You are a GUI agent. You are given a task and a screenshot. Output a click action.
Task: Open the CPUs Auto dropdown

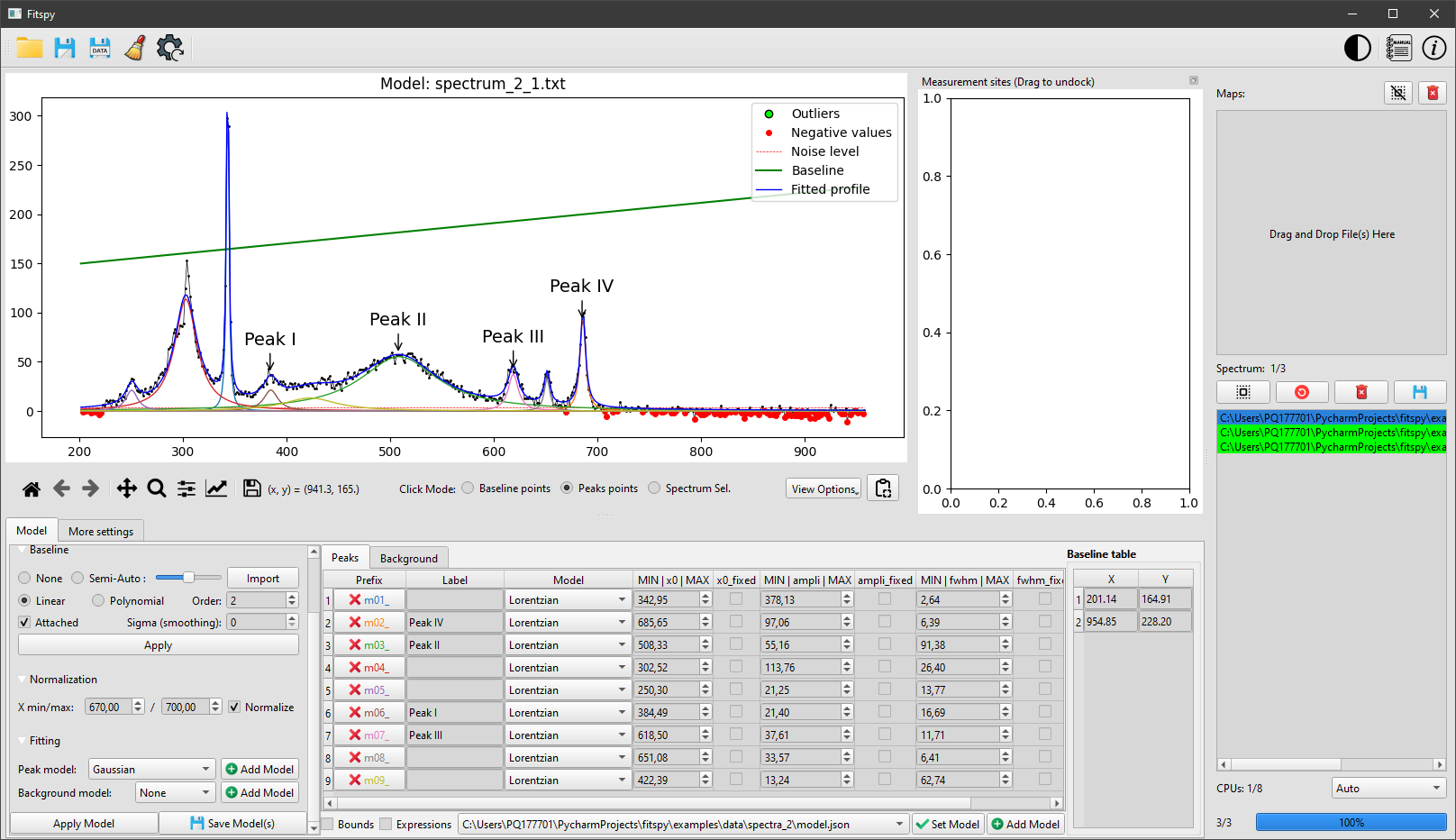coord(1388,788)
